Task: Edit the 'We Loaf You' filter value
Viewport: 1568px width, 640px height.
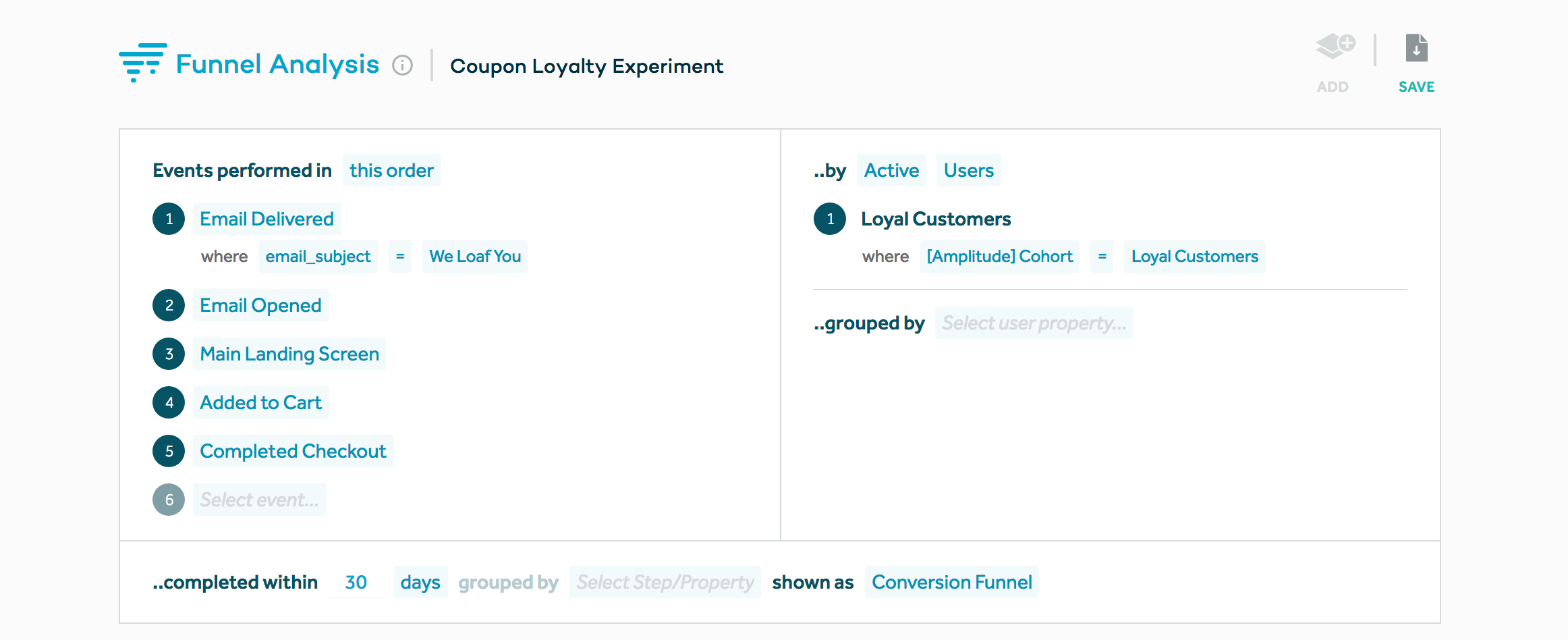Action: (475, 257)
